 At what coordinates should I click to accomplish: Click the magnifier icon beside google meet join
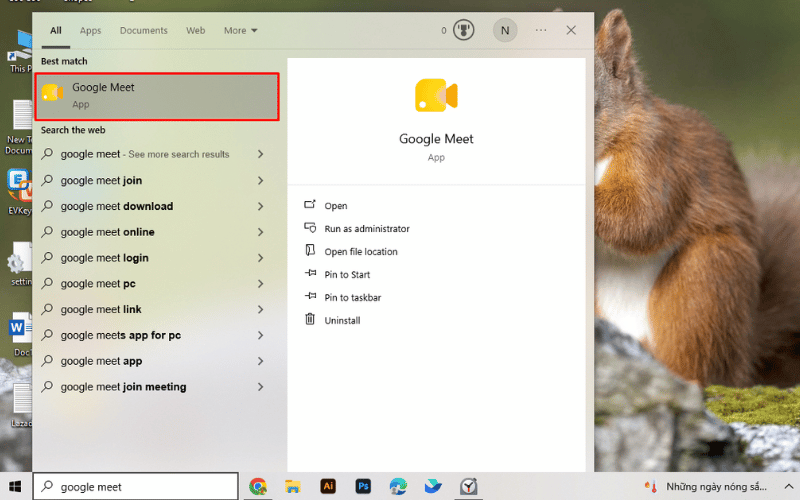47,180
